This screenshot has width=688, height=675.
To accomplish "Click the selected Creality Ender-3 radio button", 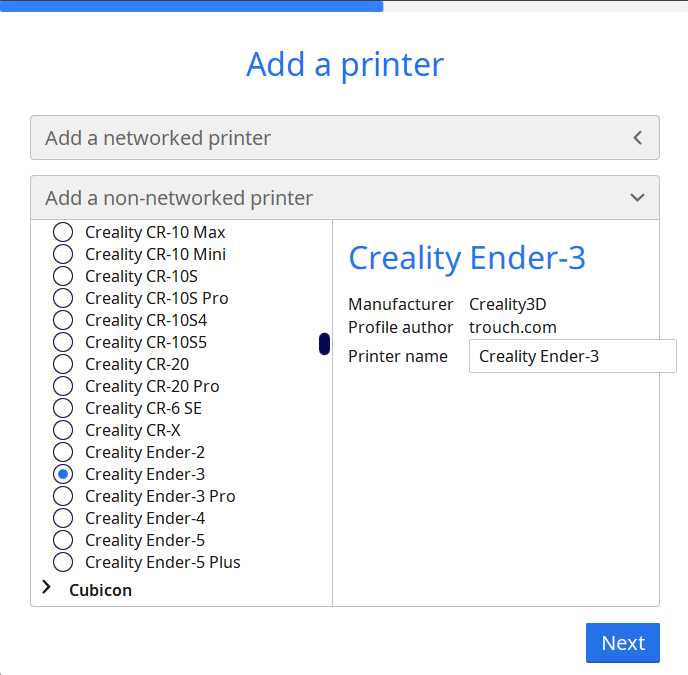I will (x=63, y=474).
